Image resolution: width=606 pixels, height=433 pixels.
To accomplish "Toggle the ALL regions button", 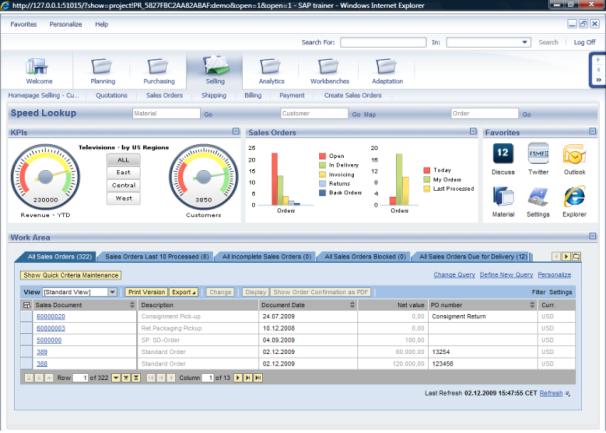I will pyautogui.click(x=123, y=160).
